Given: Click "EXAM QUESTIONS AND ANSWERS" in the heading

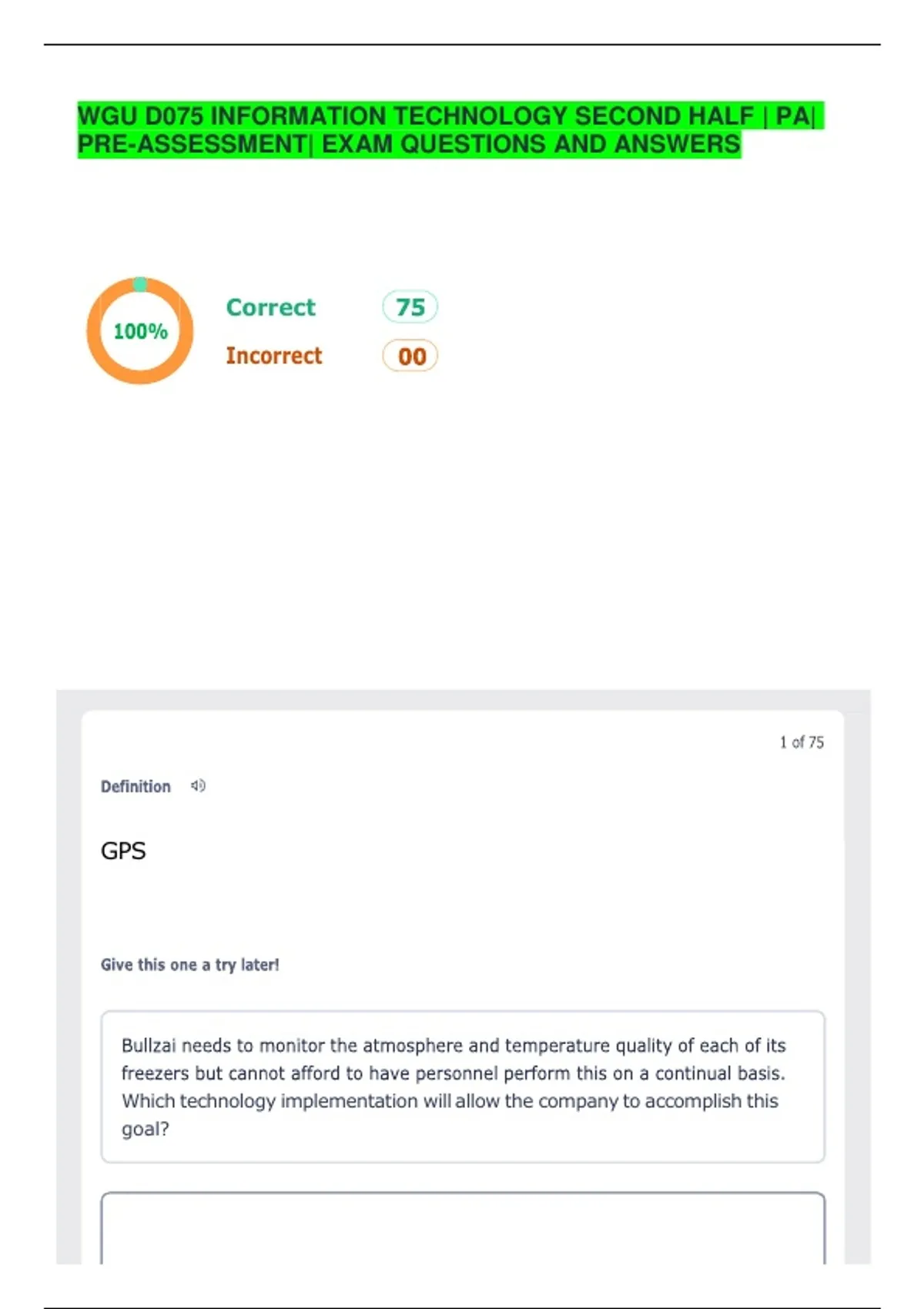Looking at the screenshot, I should pos(531,144).
